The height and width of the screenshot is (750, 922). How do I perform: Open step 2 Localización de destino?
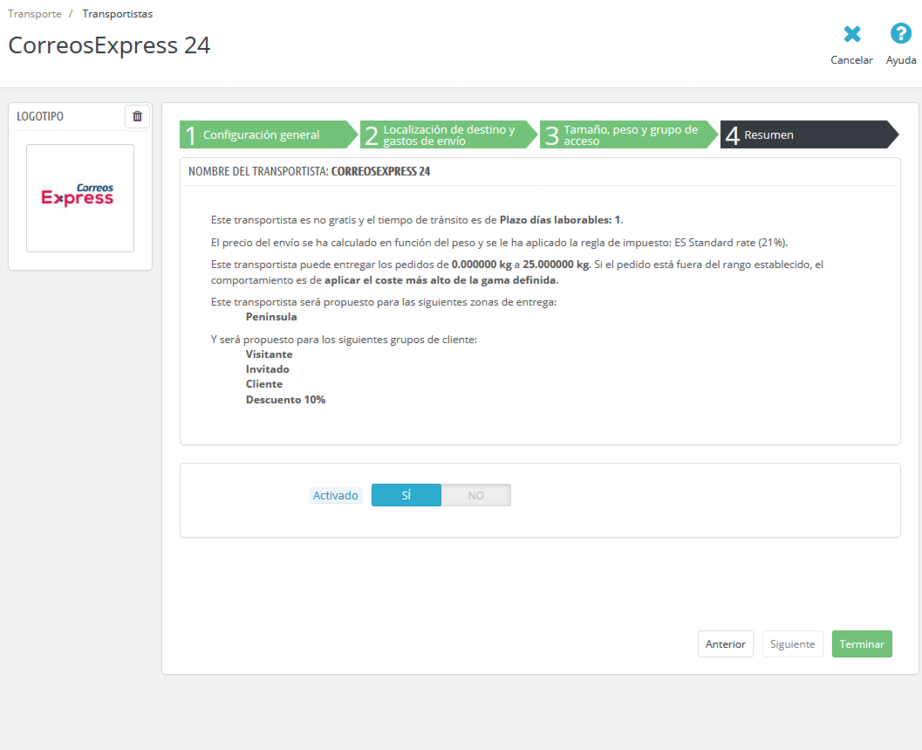[445, 134]
